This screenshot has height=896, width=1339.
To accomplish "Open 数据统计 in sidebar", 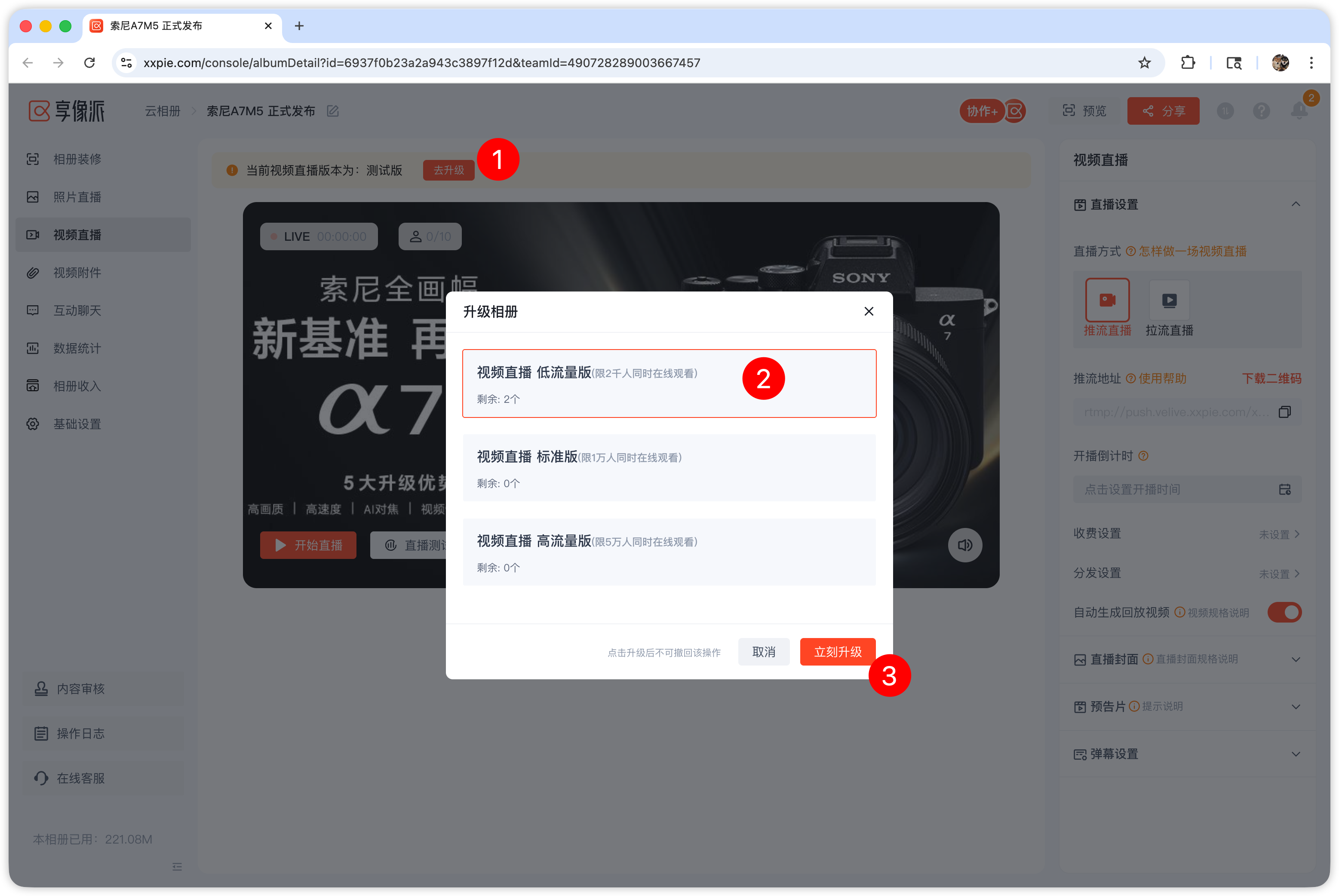I will 77,349.
